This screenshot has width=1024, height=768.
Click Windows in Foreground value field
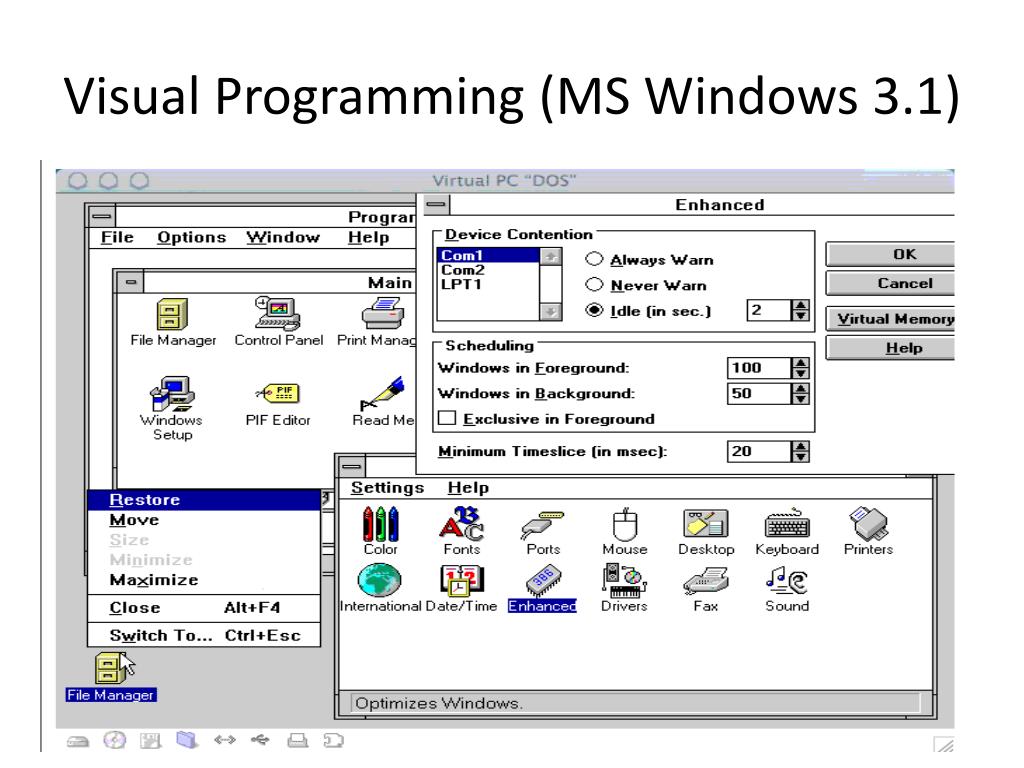(x=759, y=368)
